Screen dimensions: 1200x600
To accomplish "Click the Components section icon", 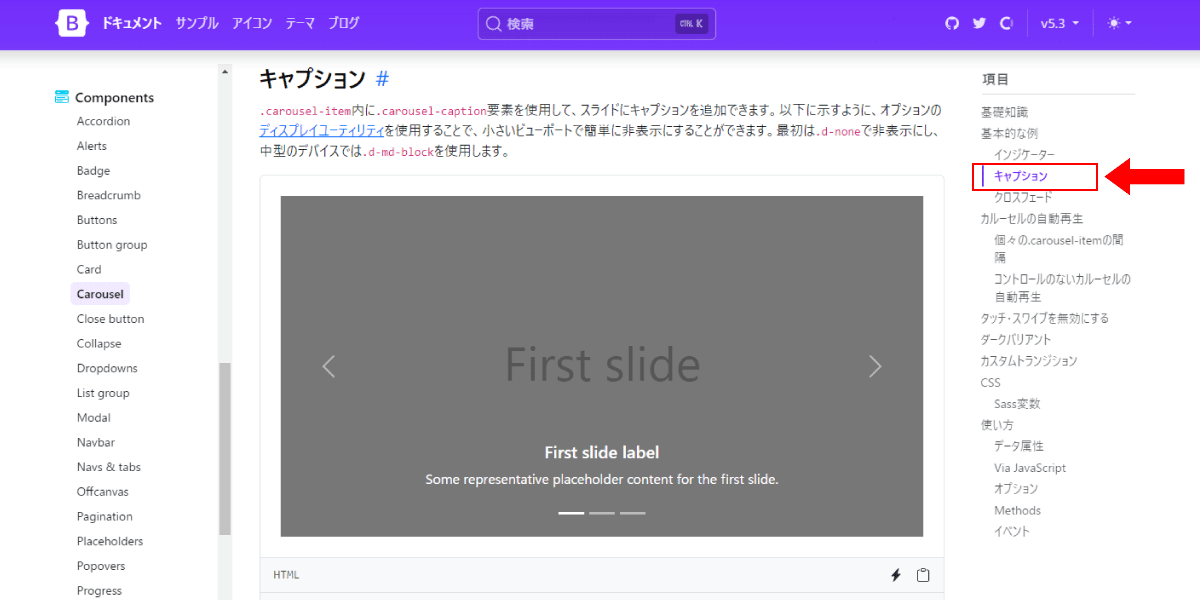I will point(62,97).
